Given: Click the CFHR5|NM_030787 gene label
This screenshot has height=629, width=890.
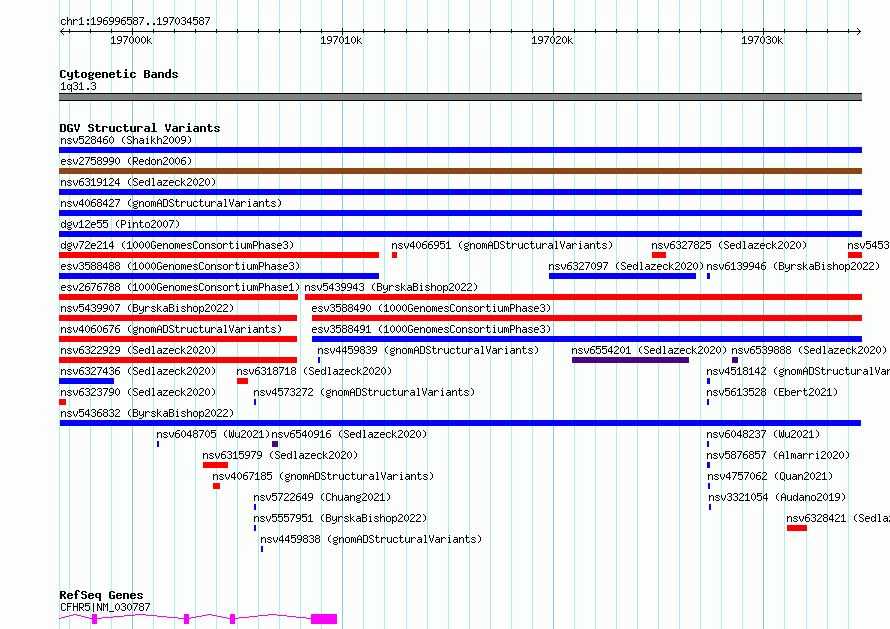Looking at the screenshot, I should [105, 607].
